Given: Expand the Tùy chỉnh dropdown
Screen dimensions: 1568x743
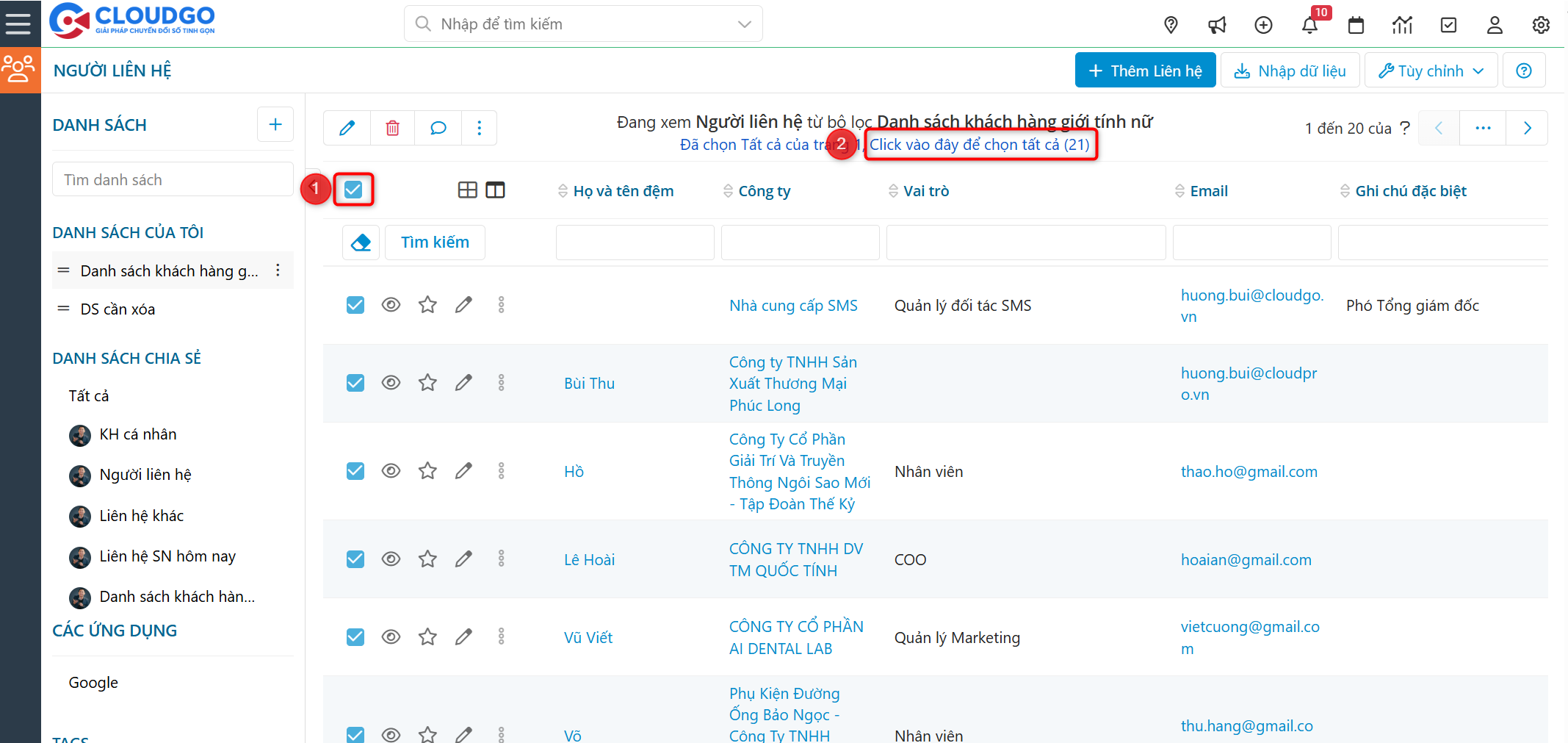Looking at the screenshot, I should pyautogui.click(x=1430, y=71).
